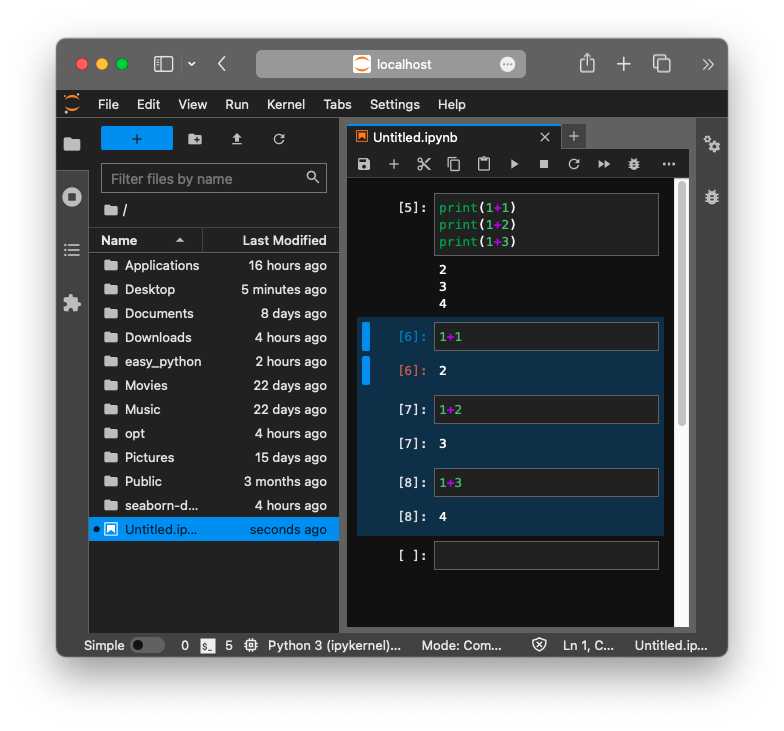Click the notebook vertical scrollbar
Screen dimensions: 784x731
coord(682,304)
